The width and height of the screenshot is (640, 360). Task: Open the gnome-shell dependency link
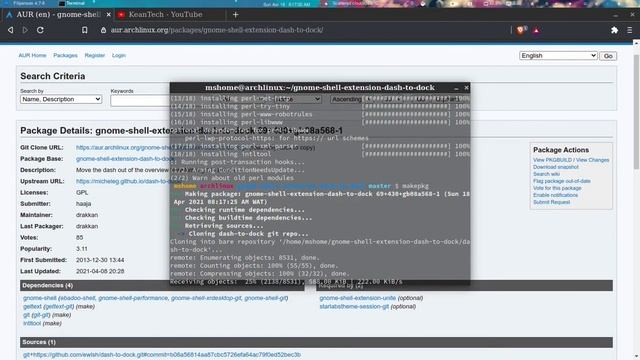click(40, 298)
